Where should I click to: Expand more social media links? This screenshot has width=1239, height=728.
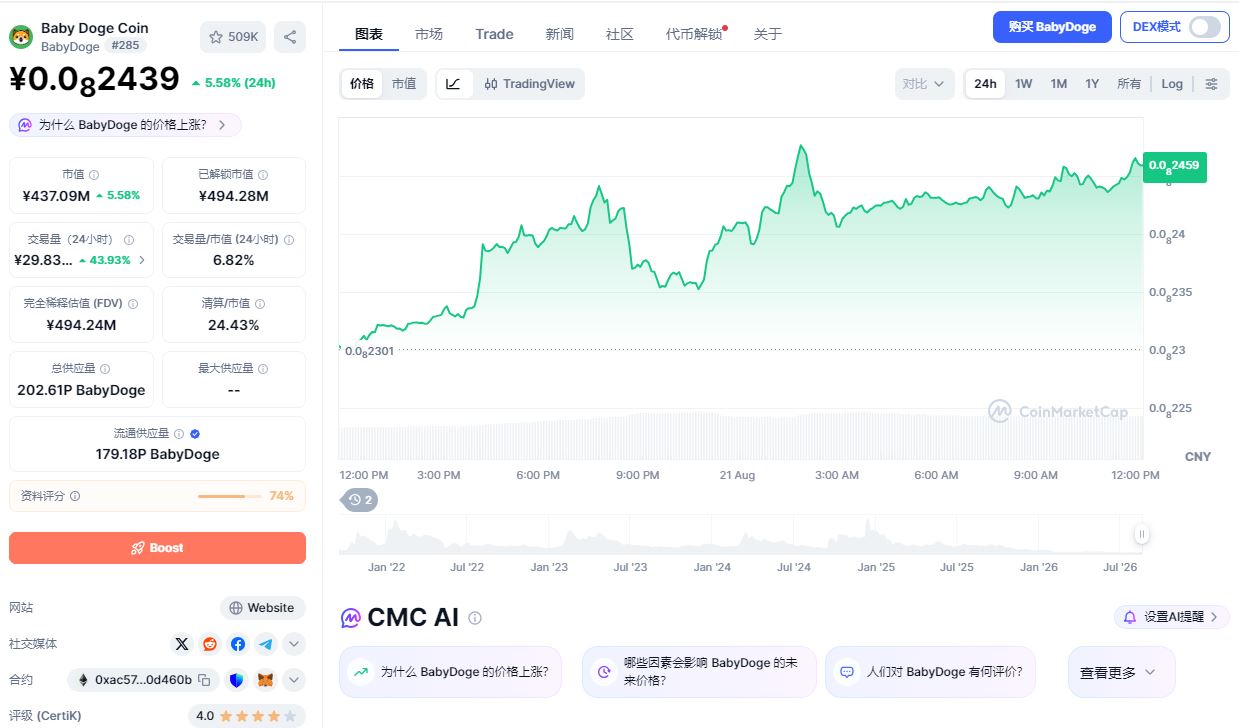coord(294,644)
